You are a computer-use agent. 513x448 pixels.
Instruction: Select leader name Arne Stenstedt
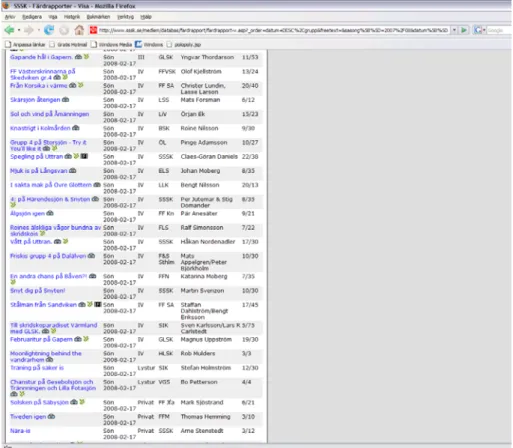[202, 431]
